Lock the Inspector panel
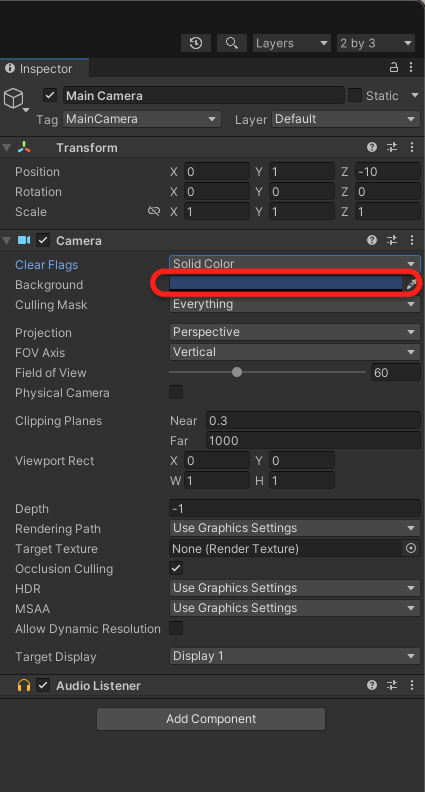This screenshot has height=792, width=425. 394,67
